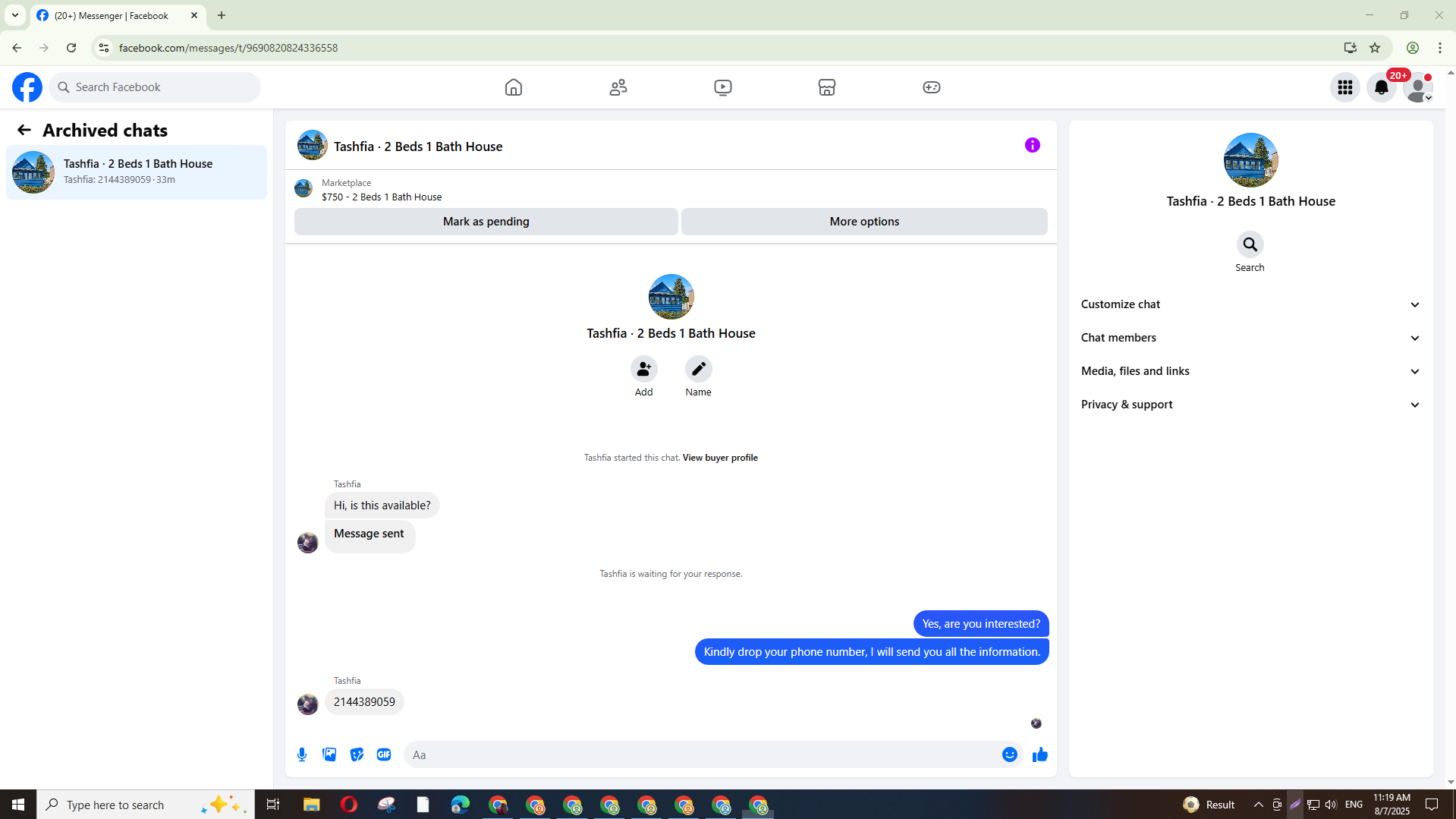Click the Chrome three-dot menu
The width and height of the screenshot is (1456, 819).
coord(1440,48)
